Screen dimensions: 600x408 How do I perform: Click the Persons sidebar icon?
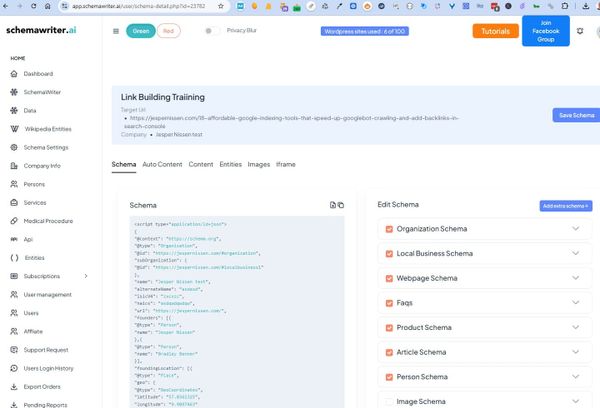click(14, 184)
